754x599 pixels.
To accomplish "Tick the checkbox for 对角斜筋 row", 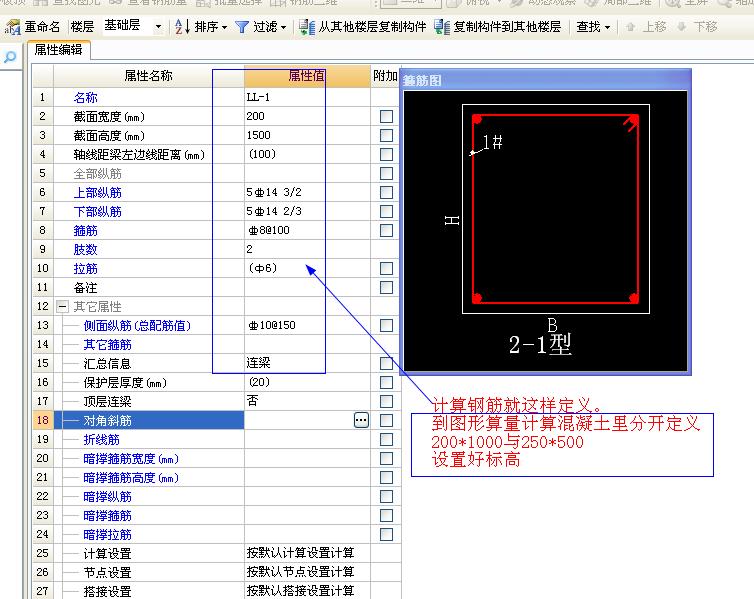I will (x=386, y=421).
